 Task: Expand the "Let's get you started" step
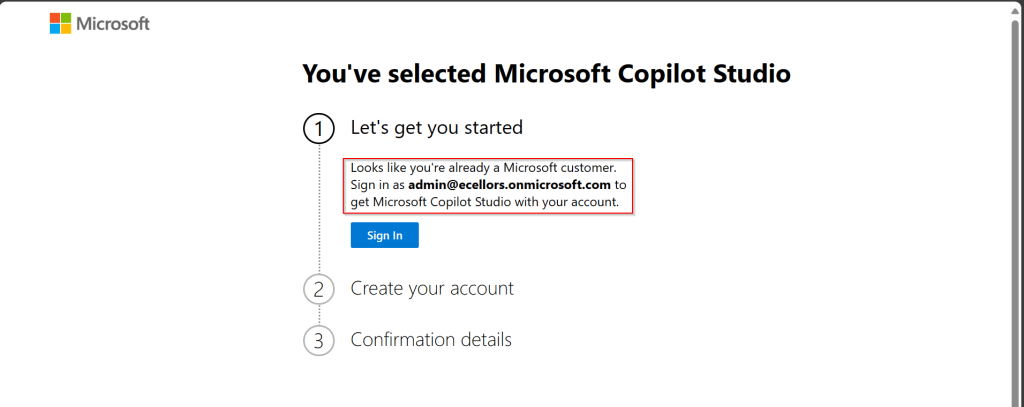436,128
